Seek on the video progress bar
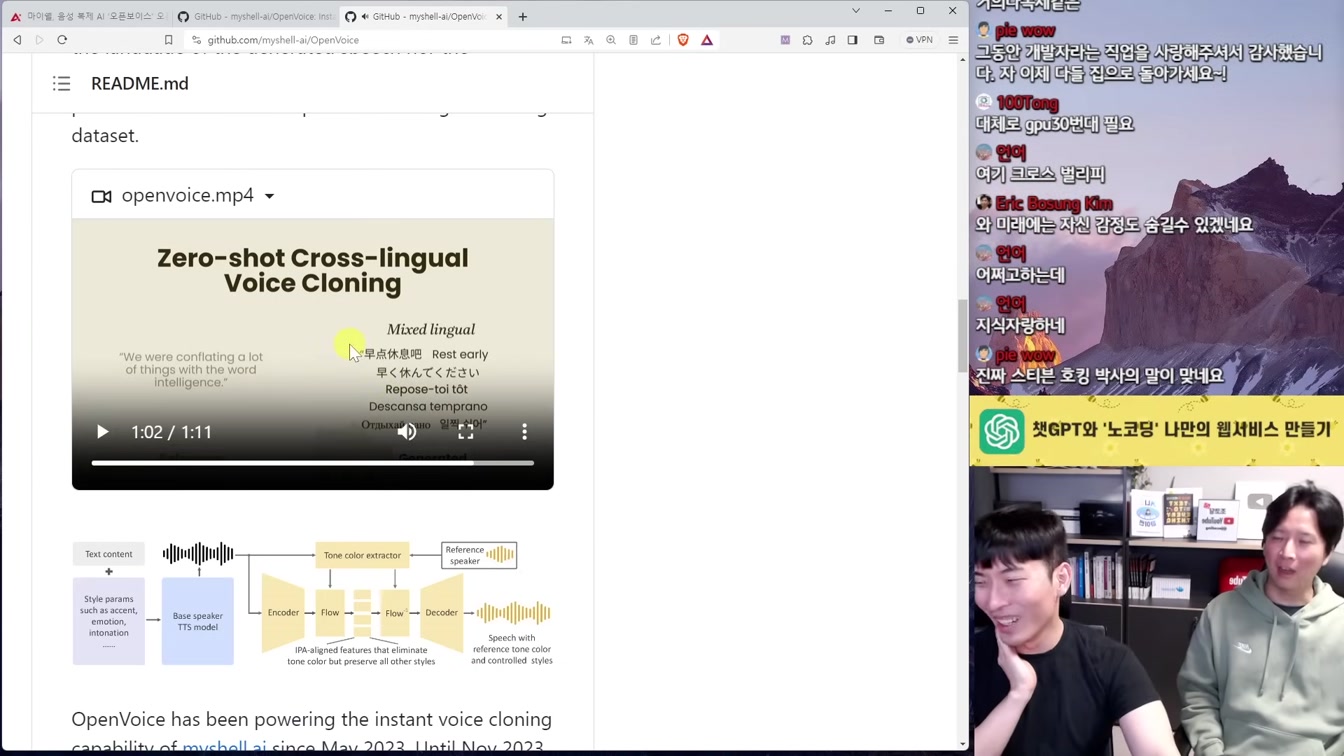Viewport: 1344px width, 756px height. click(312, 463)
